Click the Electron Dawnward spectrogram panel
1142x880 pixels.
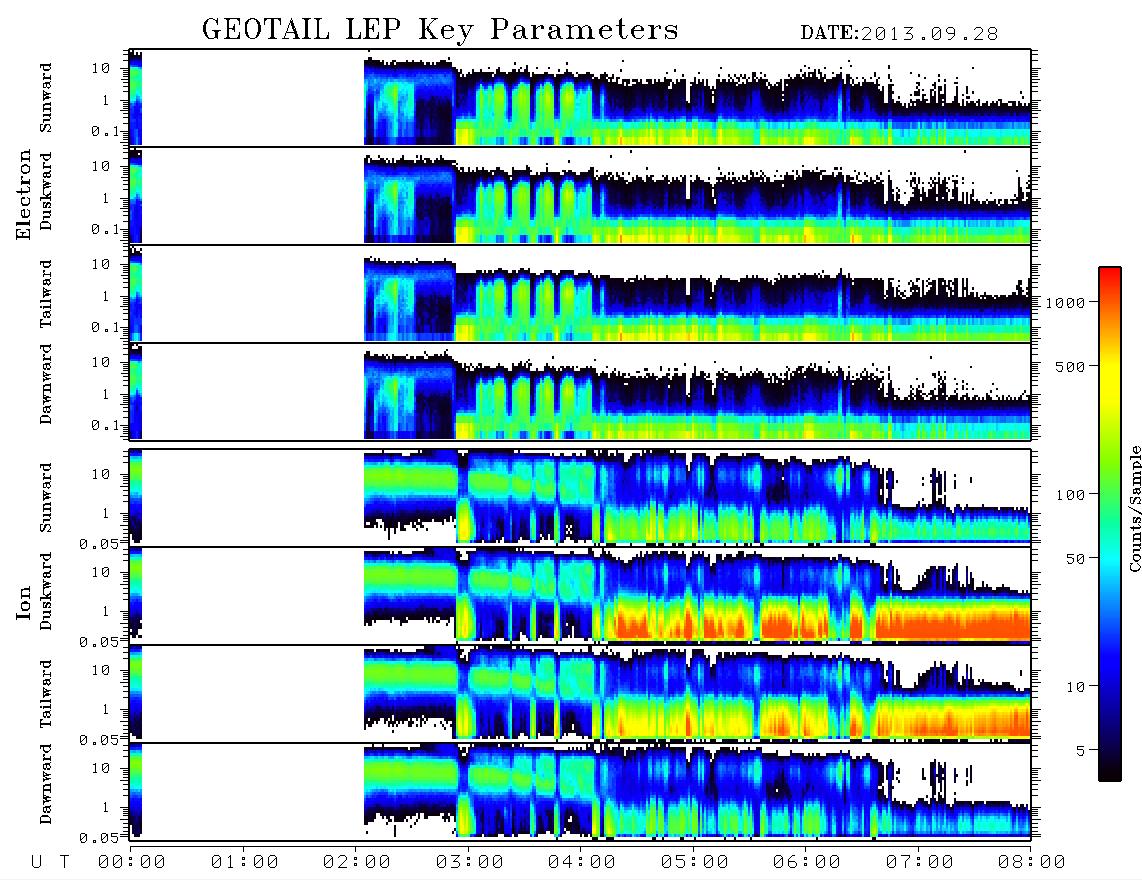pos(580,391)
